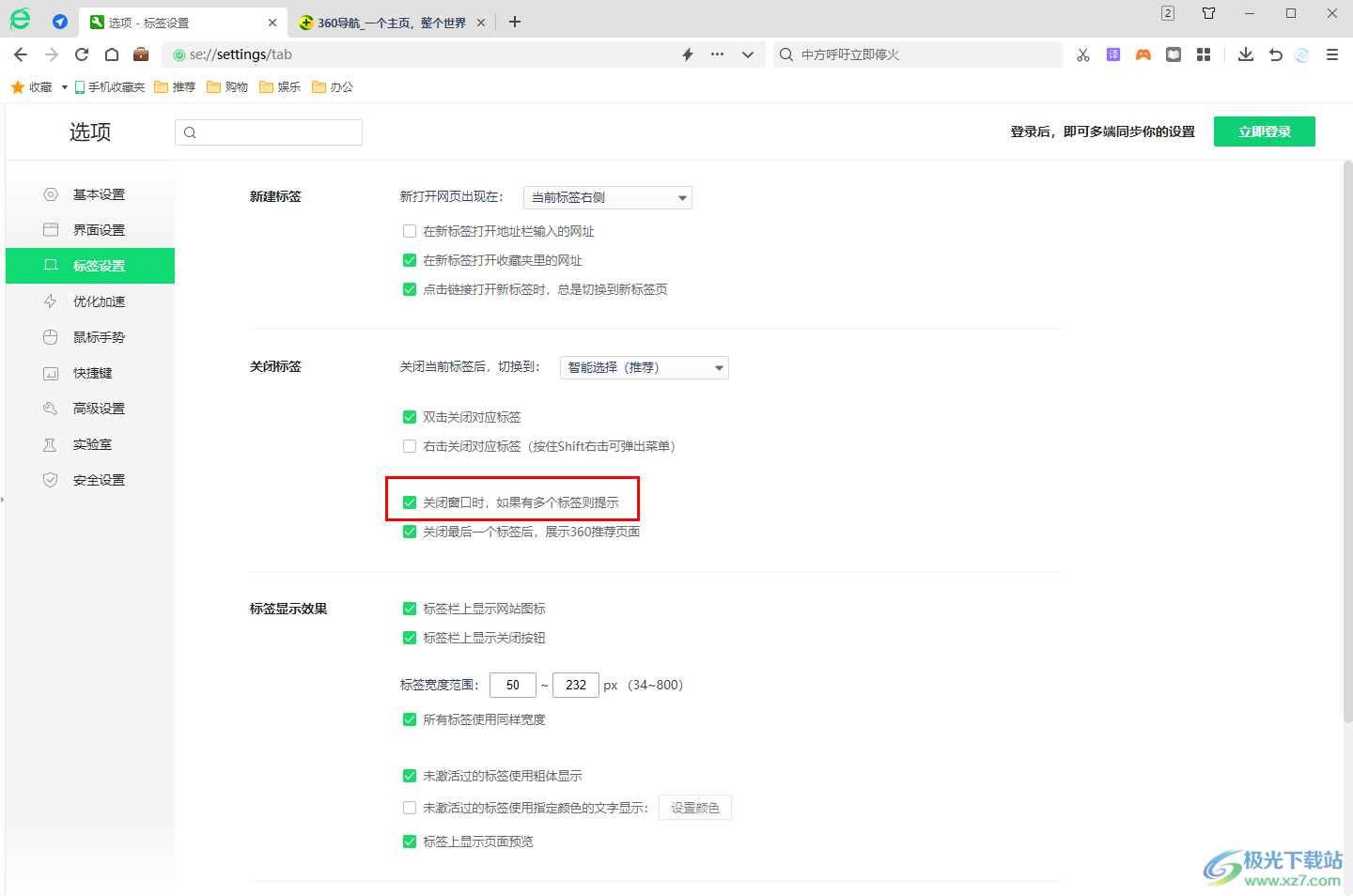Open the hamburger main menu
This screenshot has height=896, width=1353.
tap(1332, 54)
